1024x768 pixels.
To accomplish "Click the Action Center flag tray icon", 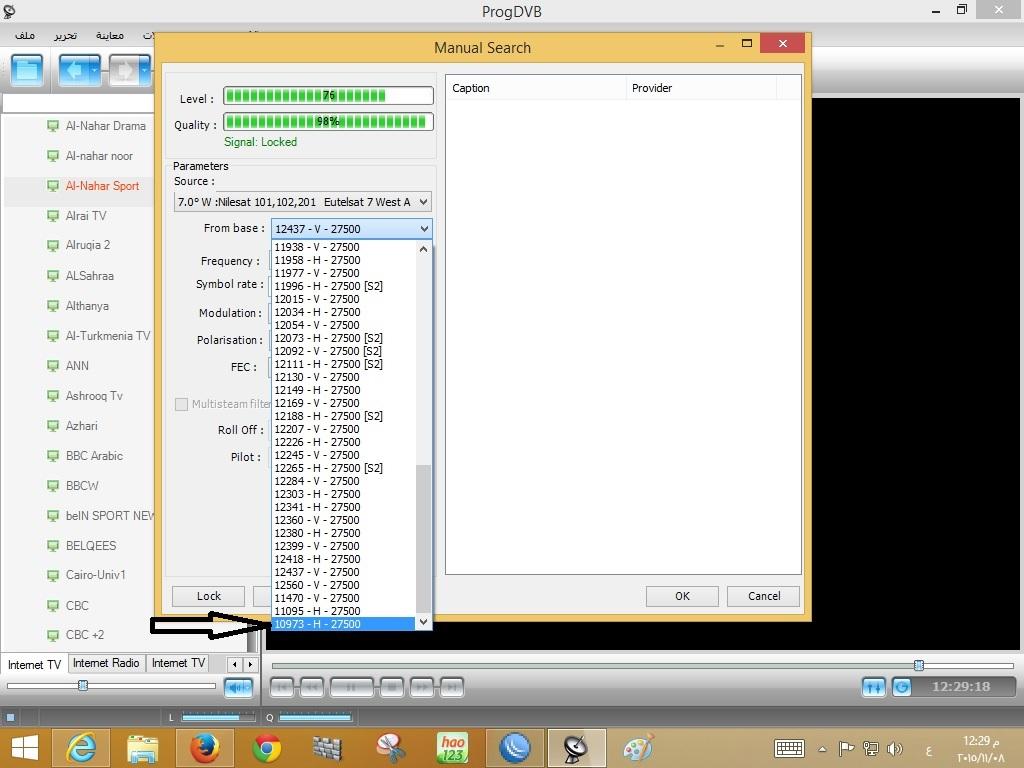I will [846, 748].
